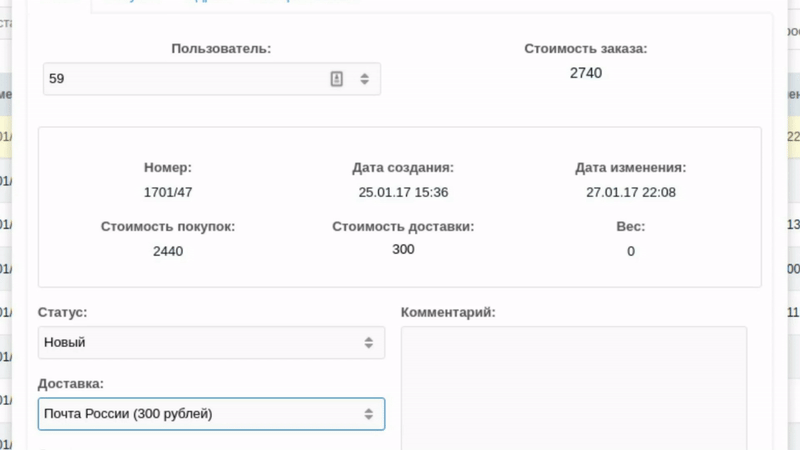Click the Комментарий label
This screenshot has width=800, height=450.
tap(448, 312)
